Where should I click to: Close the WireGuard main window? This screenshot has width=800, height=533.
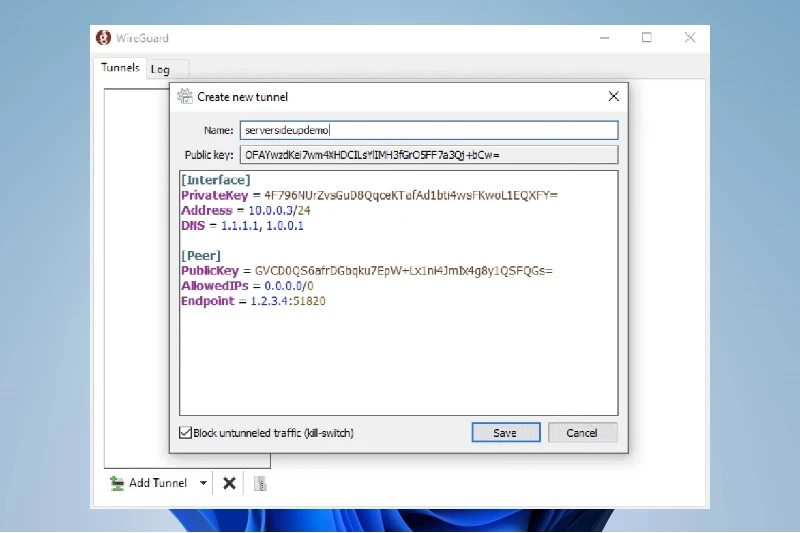(x=690, y=38)
